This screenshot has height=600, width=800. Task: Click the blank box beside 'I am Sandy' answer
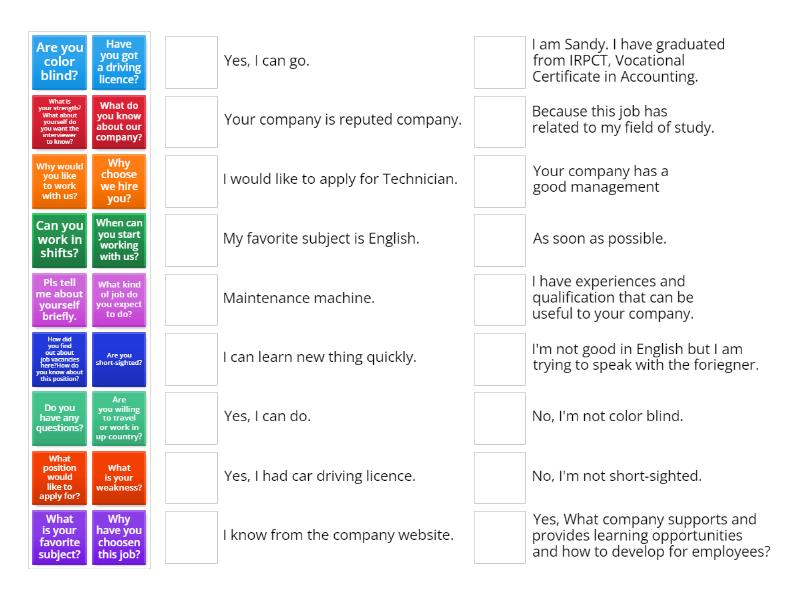pyautogui.click(x=499, y=62)
